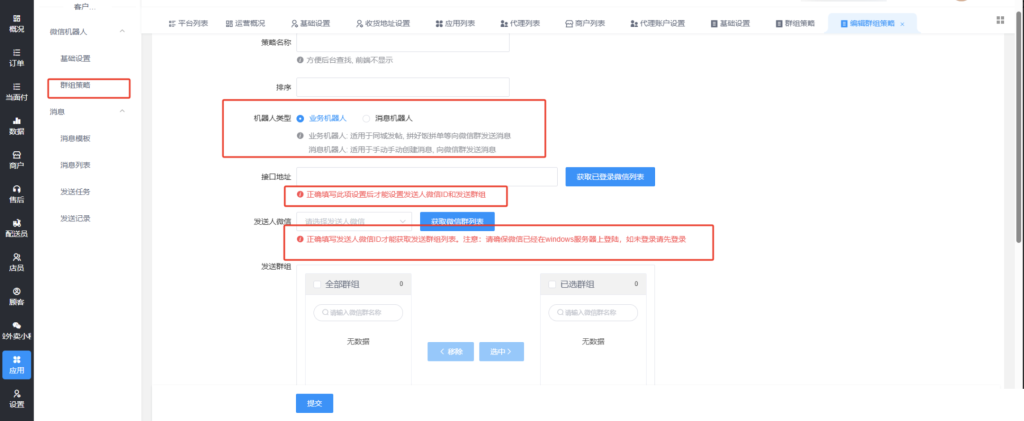Open 配送员 courier sidebar icon

[x=16, y=227]
